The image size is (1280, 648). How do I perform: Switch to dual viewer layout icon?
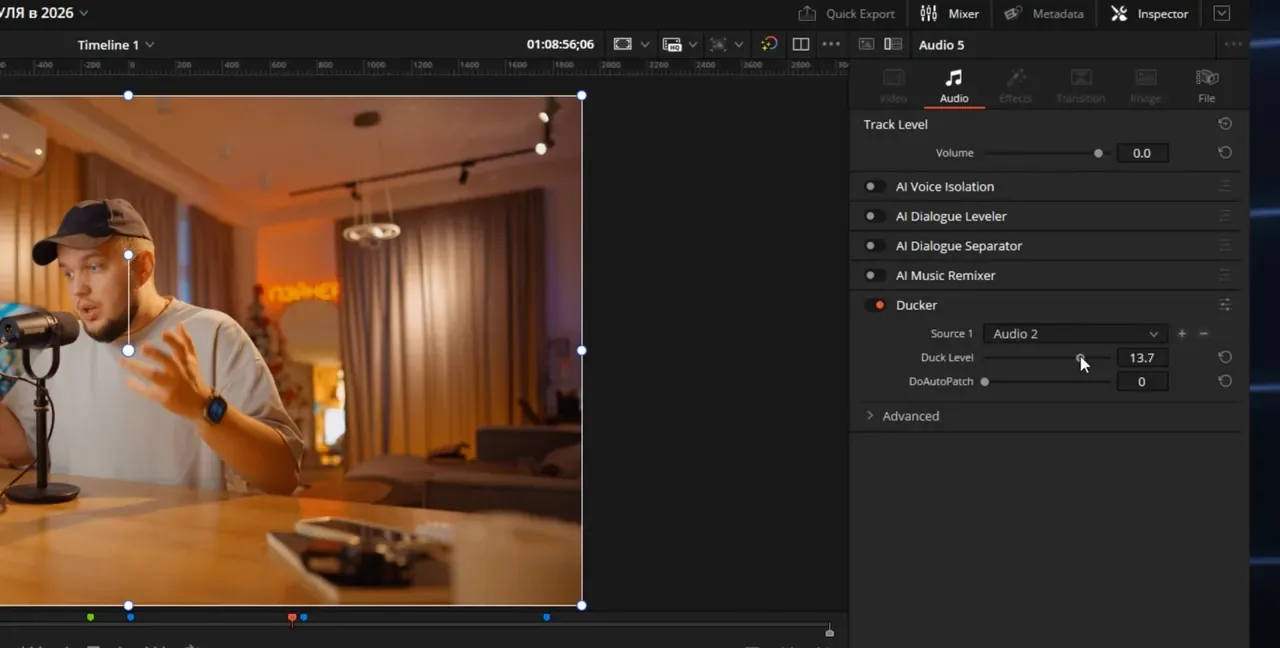coord(801,44)
